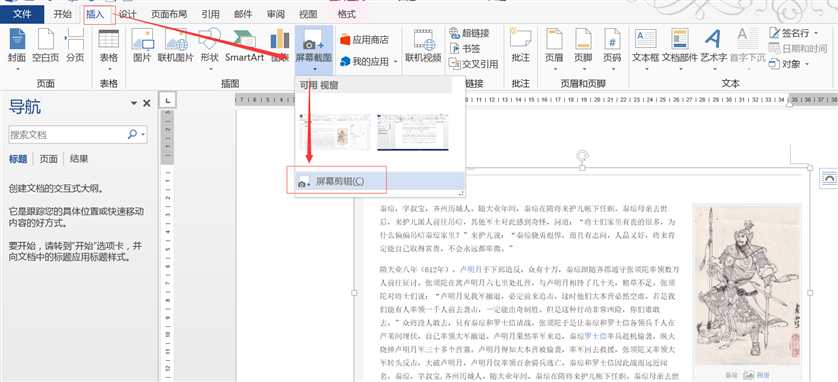Screen dimensions: 838x382
Task: Choose the second available window thumbnail
Action: pos(413,132)
